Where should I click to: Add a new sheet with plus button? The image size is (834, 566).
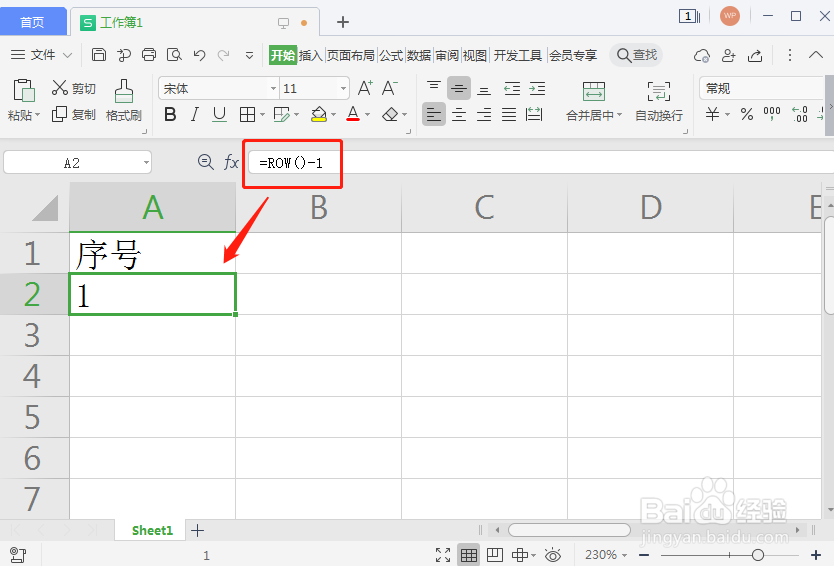point(197,530)
